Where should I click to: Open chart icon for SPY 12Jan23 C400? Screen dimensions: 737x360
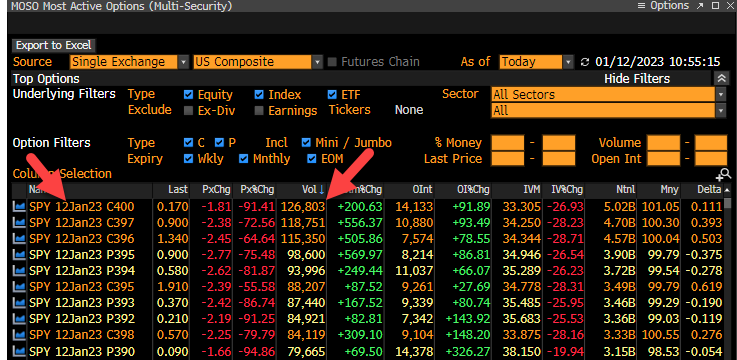[x=19, y=206]
